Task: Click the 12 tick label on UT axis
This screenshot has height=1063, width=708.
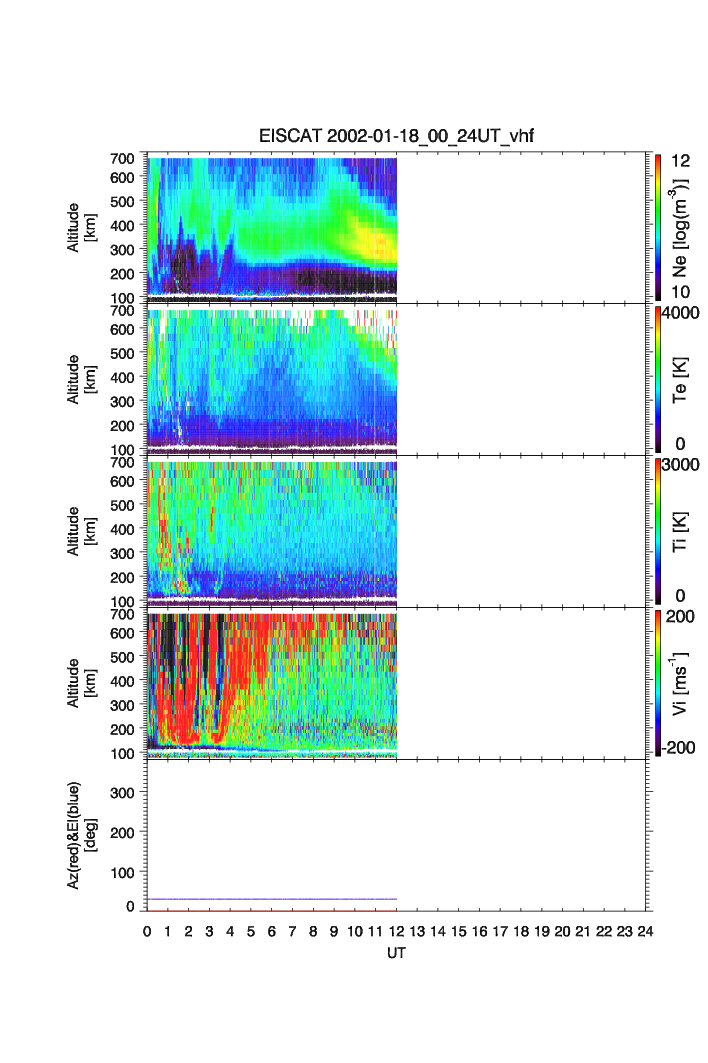Action: pos(397,932)
